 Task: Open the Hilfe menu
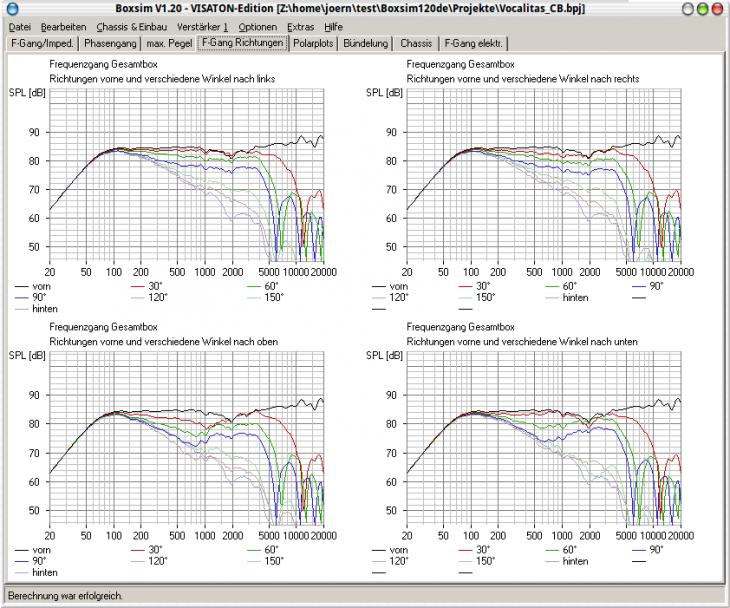click(333, 27)
